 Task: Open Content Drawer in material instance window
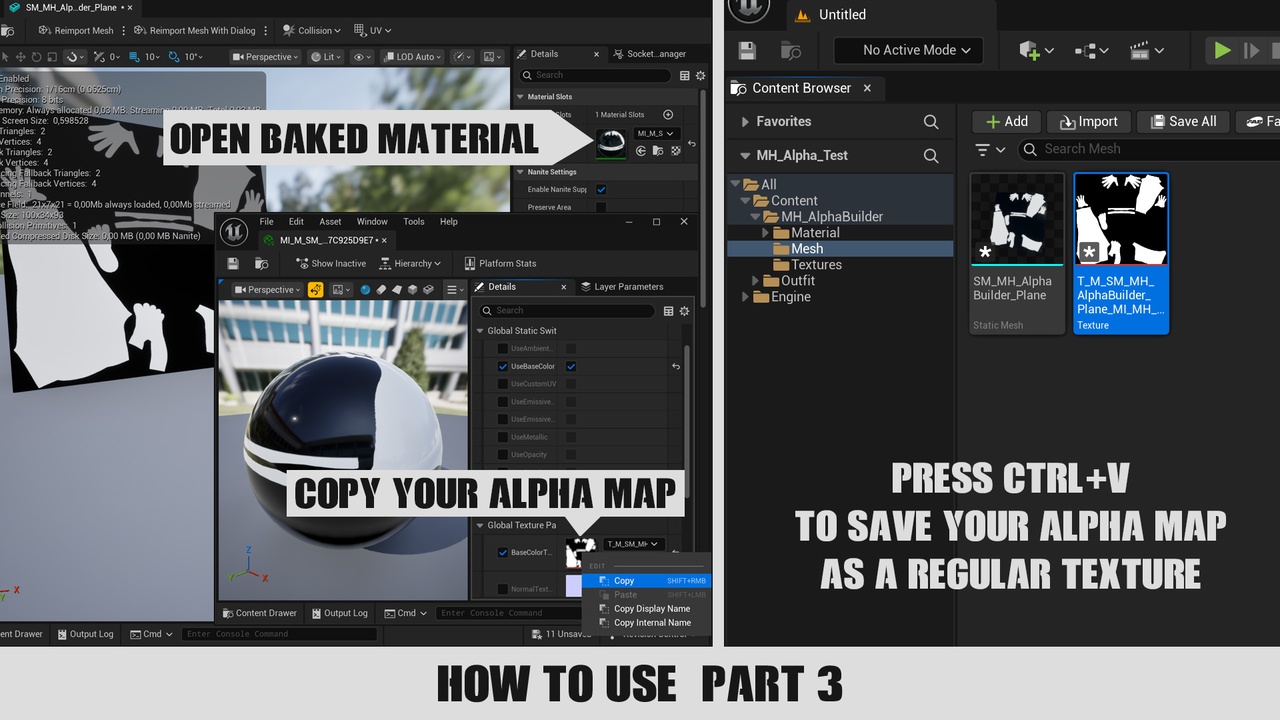pyautogui.click(x=260, y=613)
